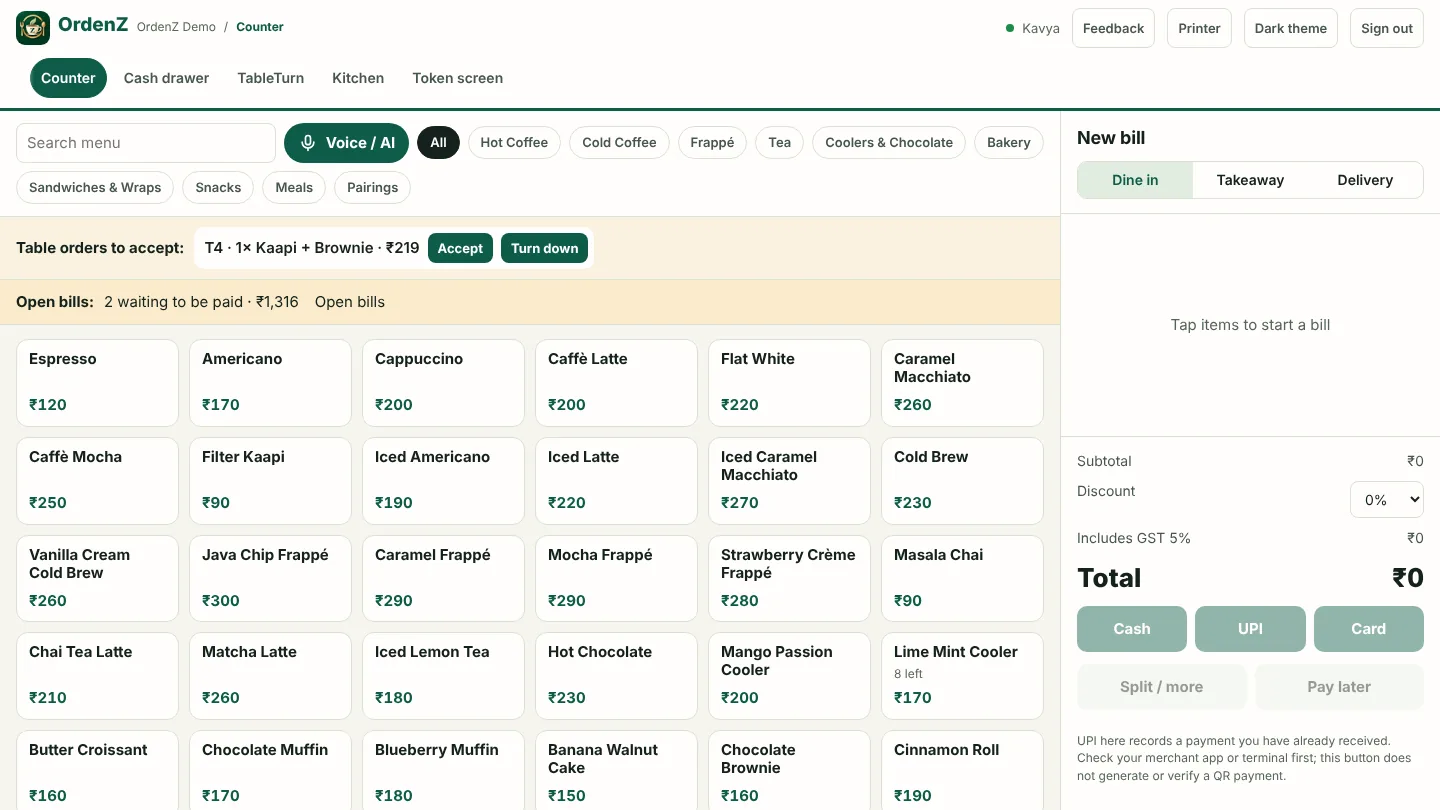1440x810 pixels.
Task: Switch to the Token screen tab
Action: coord(458,78)
